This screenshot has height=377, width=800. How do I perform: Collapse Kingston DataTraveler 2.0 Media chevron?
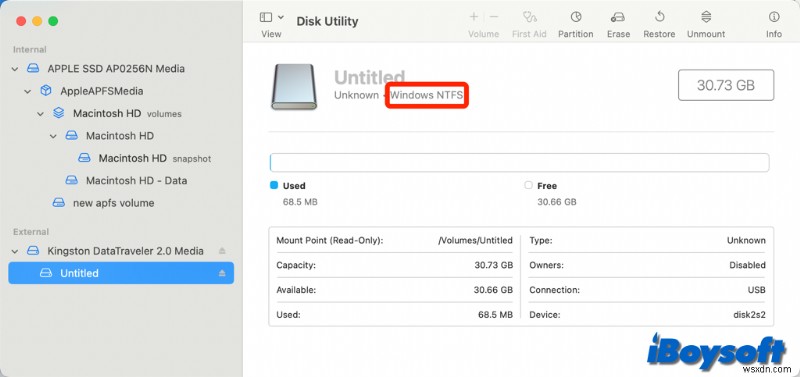pyautogui.click(x=15, y=250)
